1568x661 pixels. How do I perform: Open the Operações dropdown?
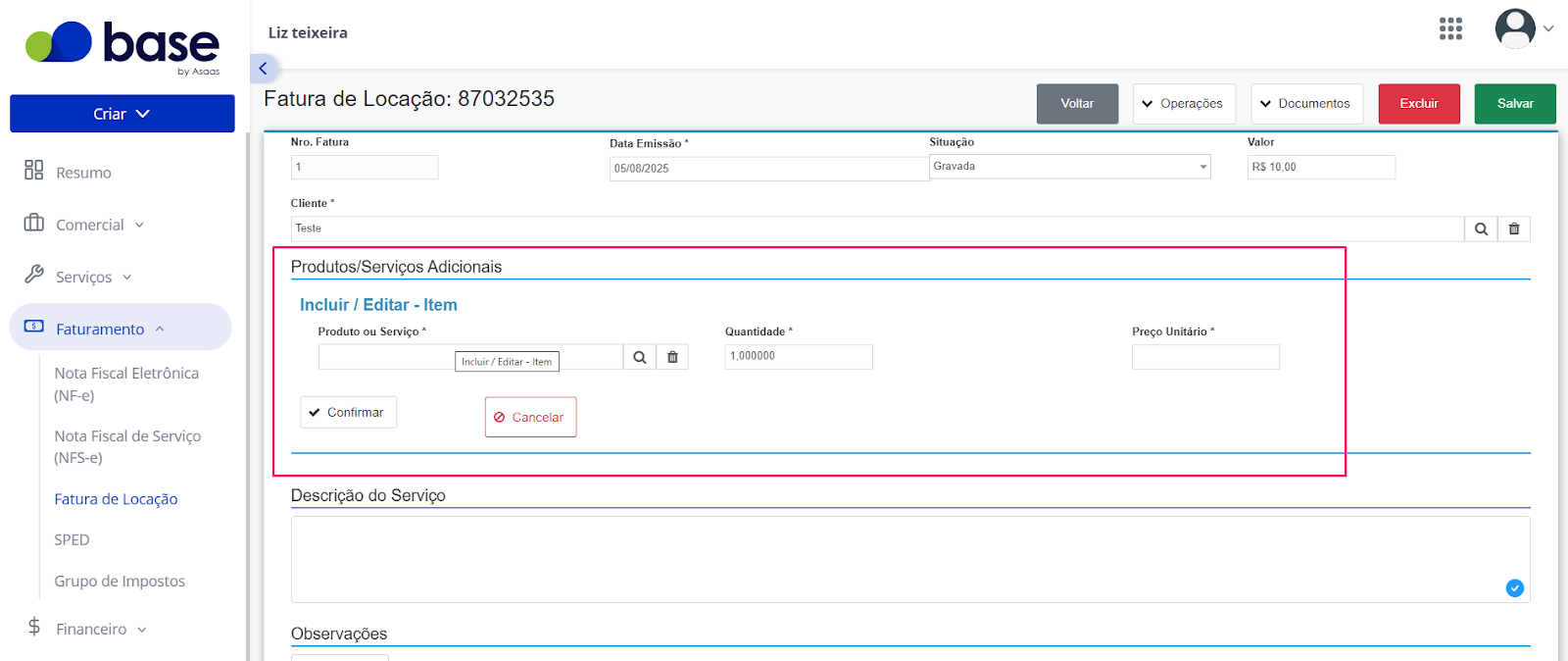pyautogui.click(x=1184, y=104)
